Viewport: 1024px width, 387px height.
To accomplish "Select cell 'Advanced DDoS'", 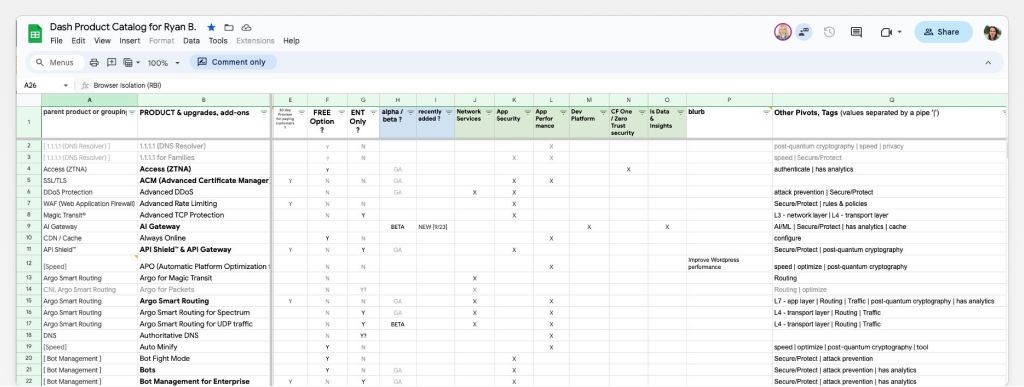I will pyautogui.click(x=204, y=192).
